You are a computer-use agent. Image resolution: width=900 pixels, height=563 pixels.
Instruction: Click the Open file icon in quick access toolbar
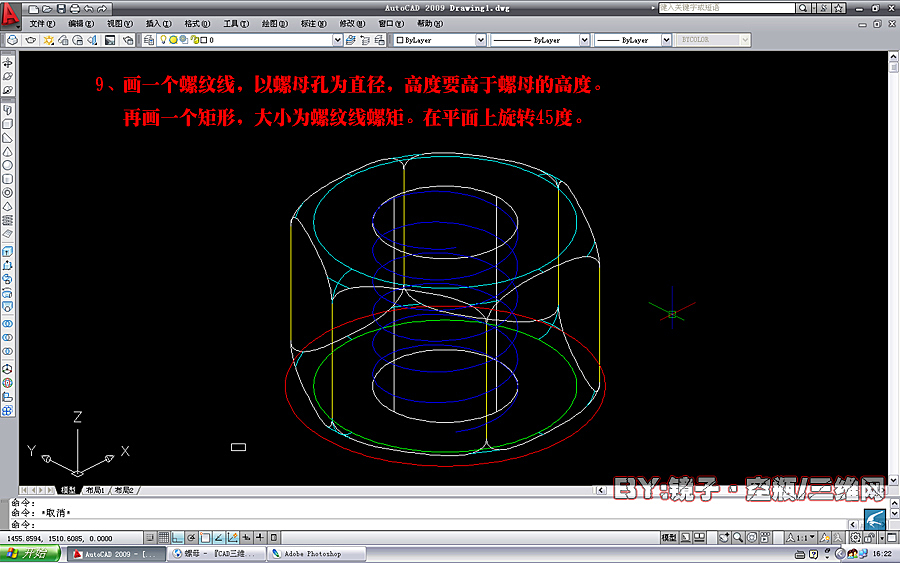click(48, 9)
